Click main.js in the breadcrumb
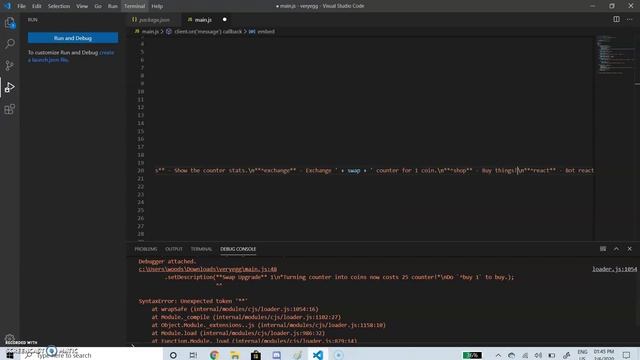The height and width of the screenshot is (360, 640). (150, 31)
